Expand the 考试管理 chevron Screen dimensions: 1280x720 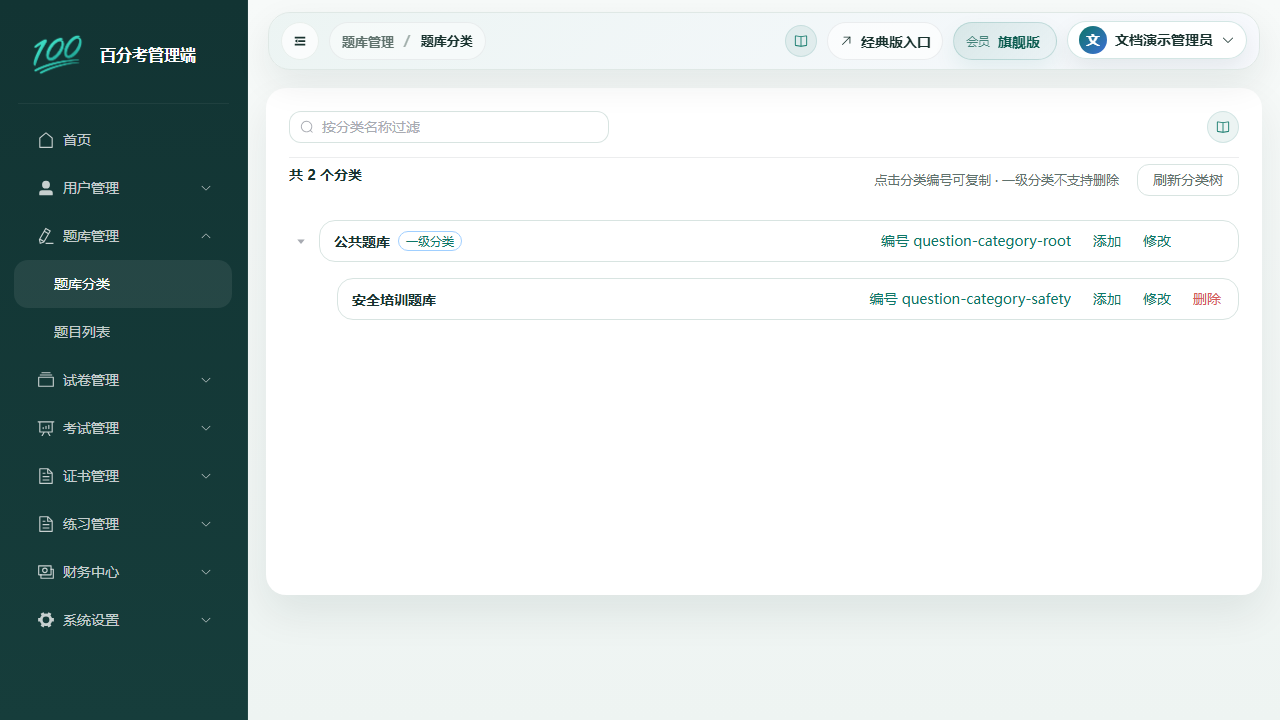(206, 428)
